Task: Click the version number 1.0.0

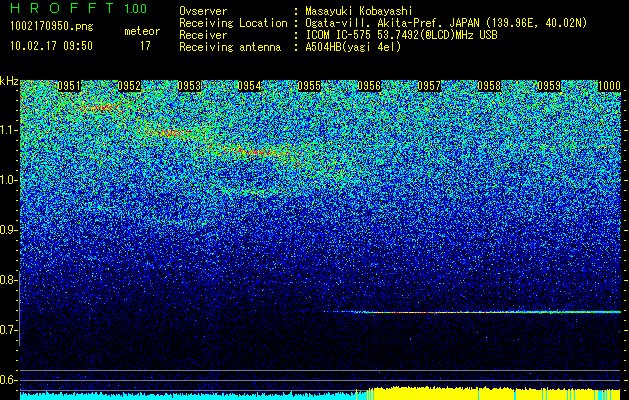Action: pos(136,9)
